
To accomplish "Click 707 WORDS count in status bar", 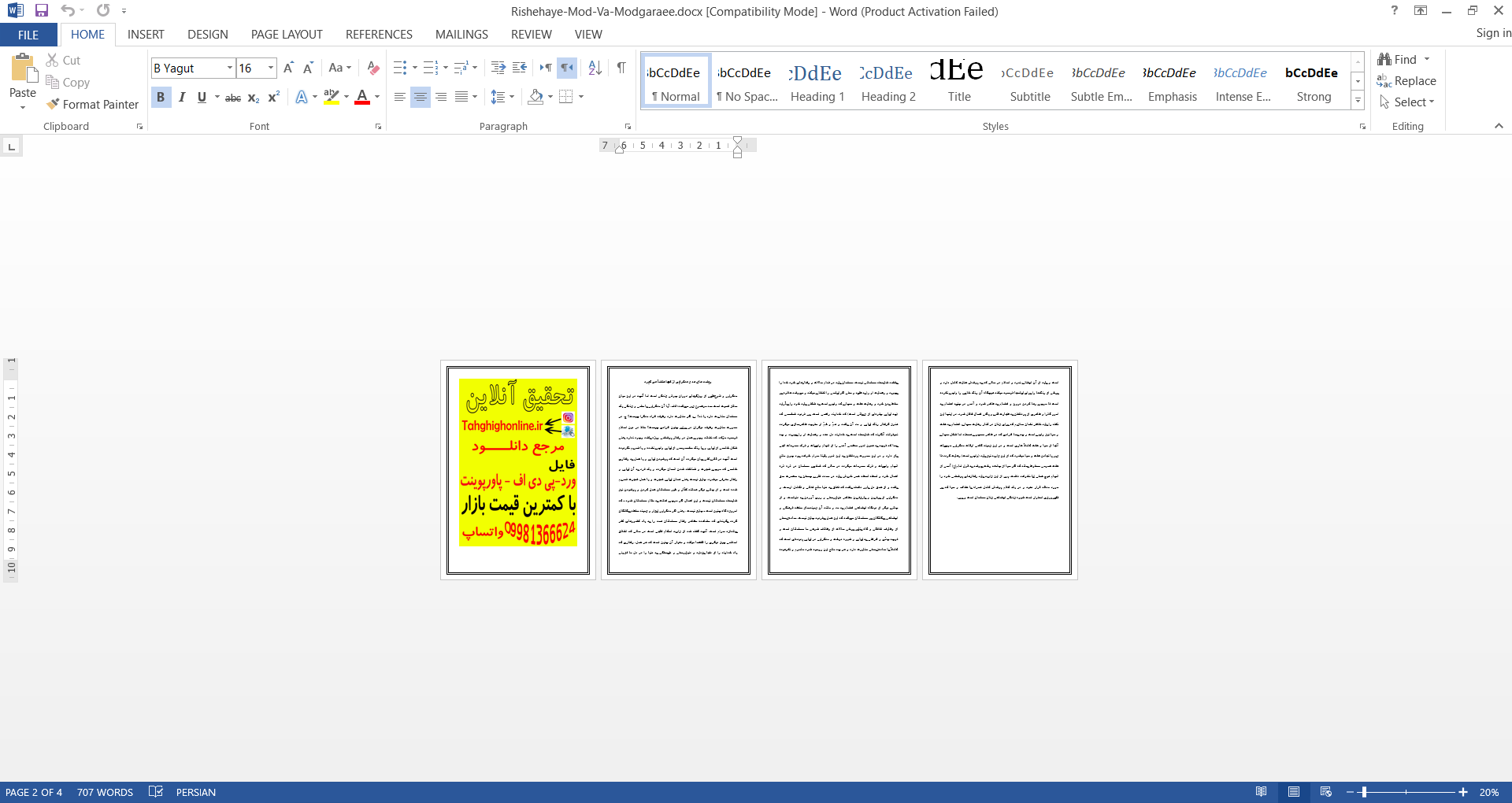I will click(x=105, y=792).
